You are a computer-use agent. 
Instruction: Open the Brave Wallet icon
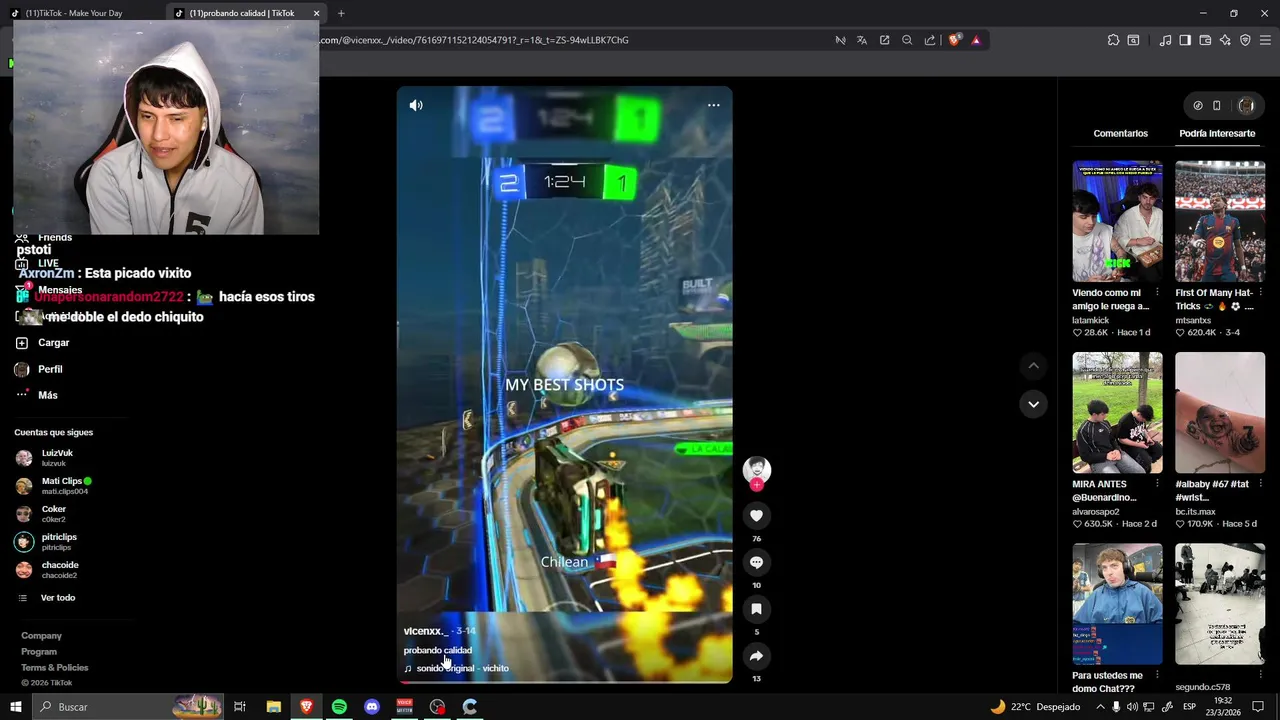pos(1205,40)
